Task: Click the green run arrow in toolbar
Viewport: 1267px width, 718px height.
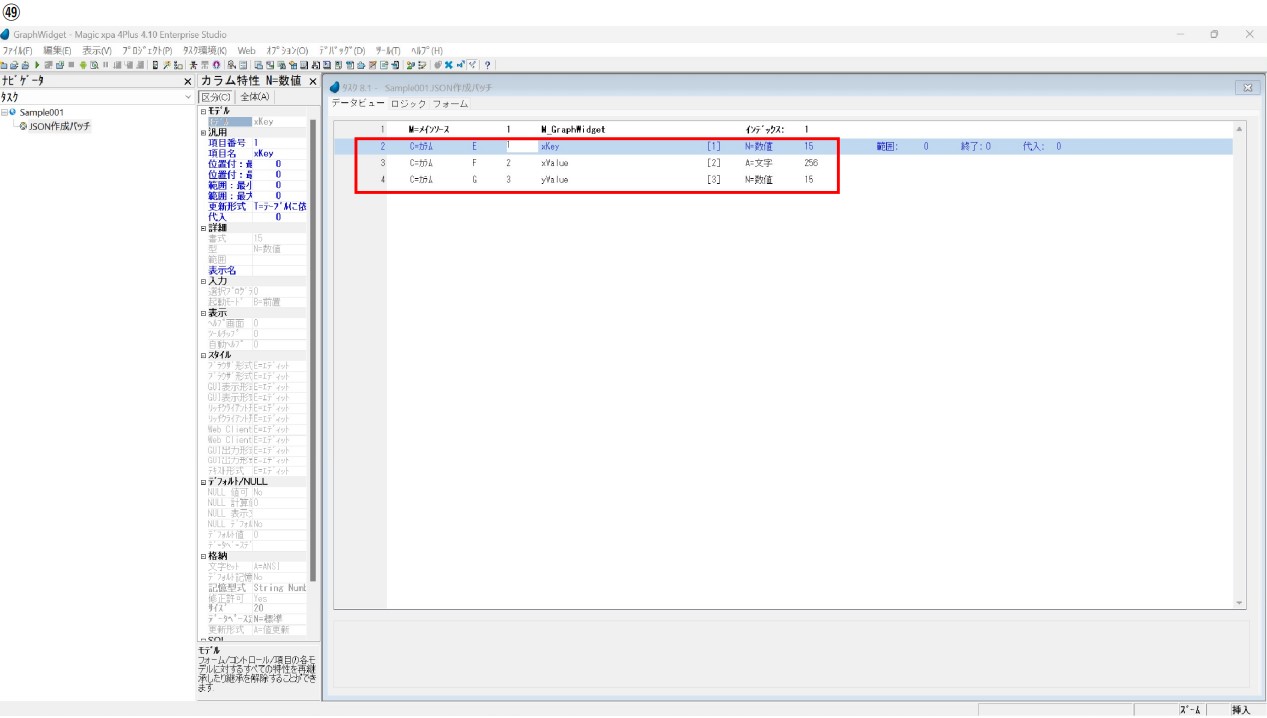Action: [x=38, y=65]
